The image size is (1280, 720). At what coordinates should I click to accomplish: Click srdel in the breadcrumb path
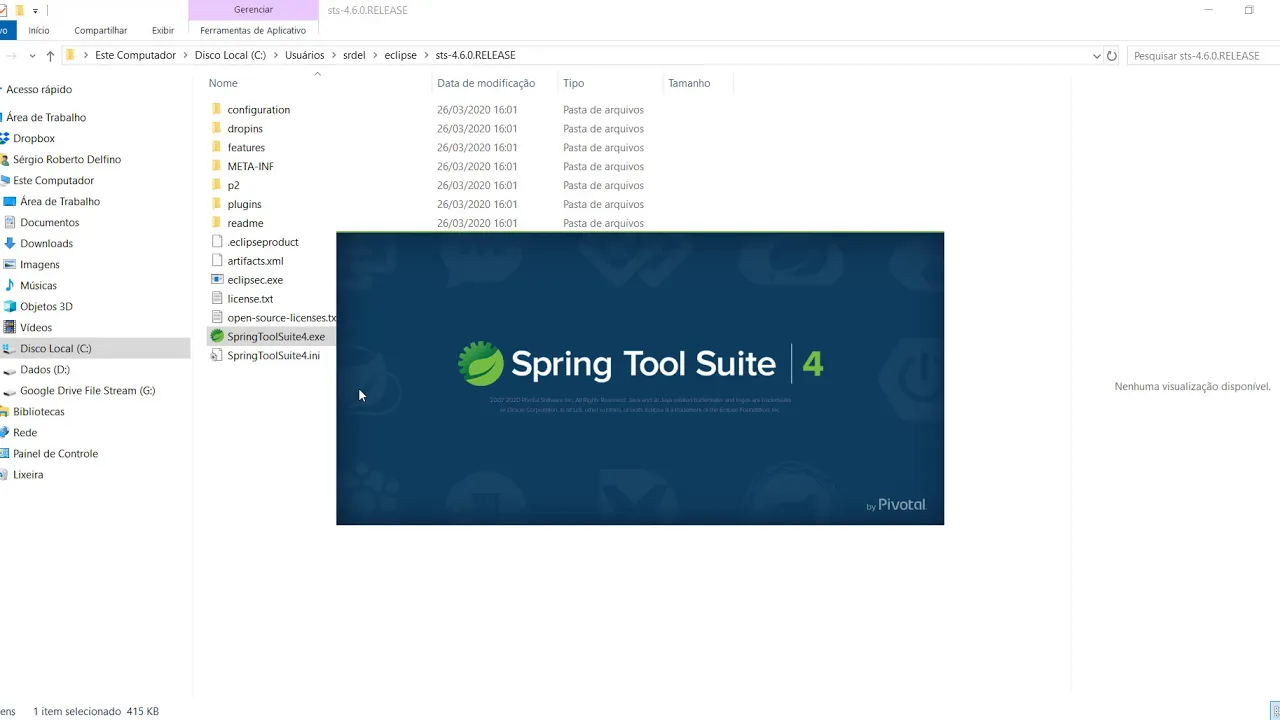click(x=354, y=56)
